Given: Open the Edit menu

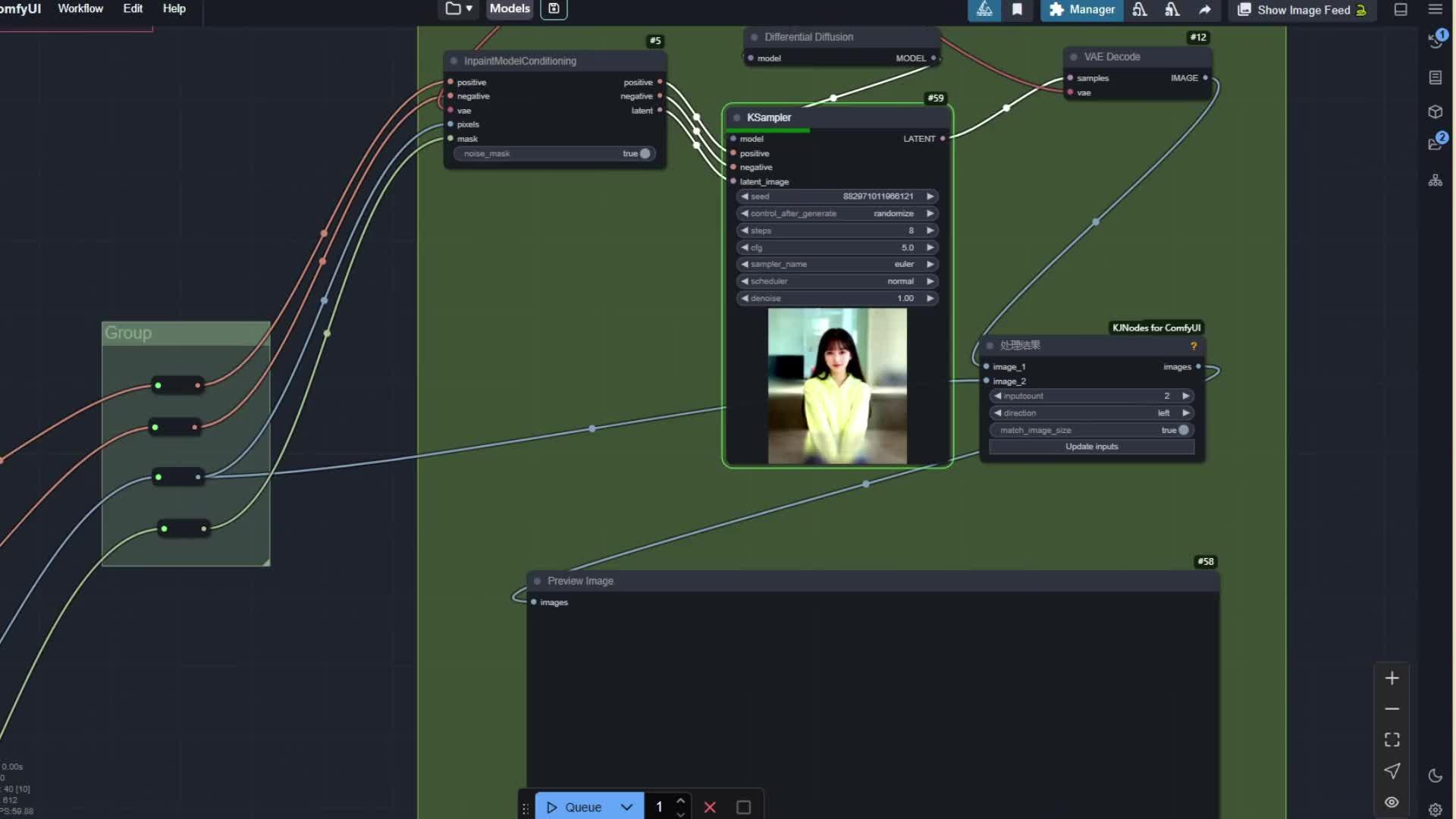Looking at the screenshot, I should (132, 8).
